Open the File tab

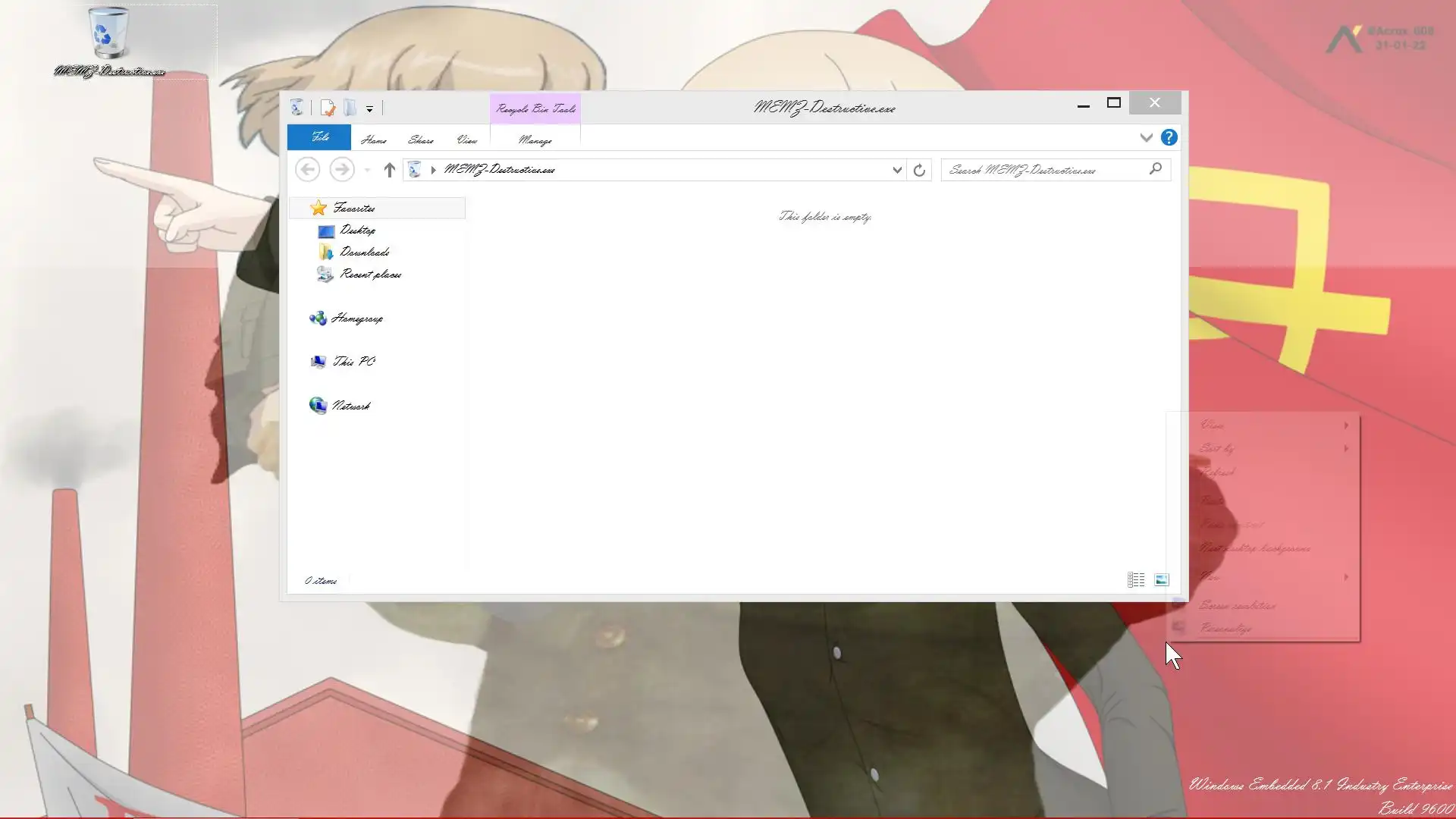[319, 137]
